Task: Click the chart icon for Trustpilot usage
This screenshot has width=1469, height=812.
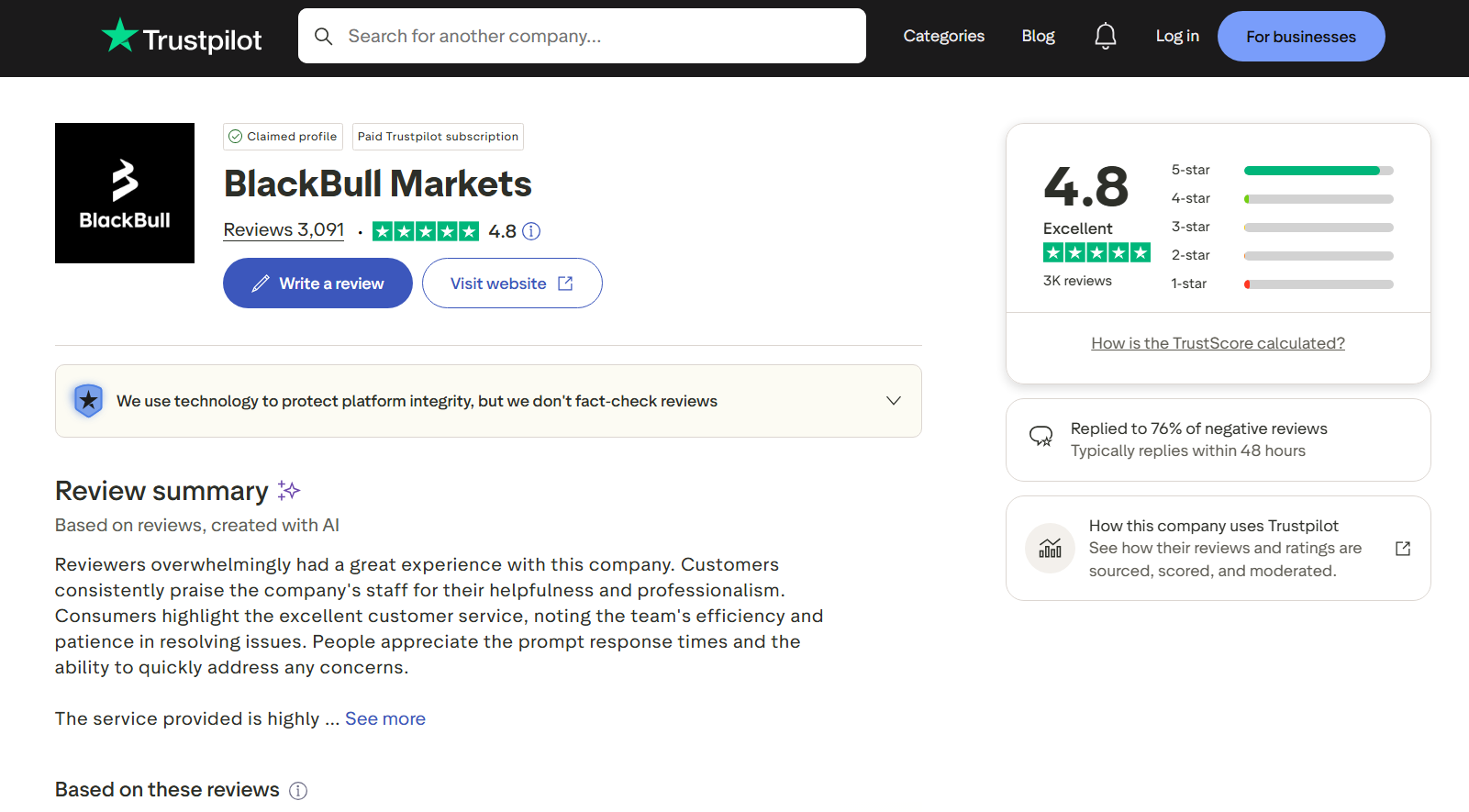Action: tap(1050, 549)
